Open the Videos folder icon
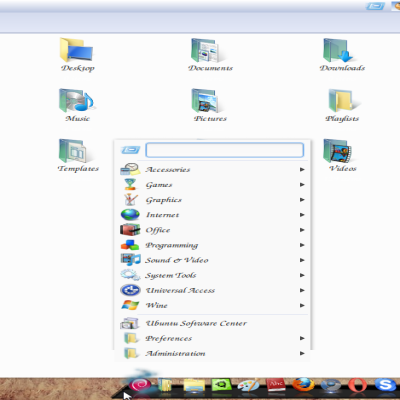The image size is (400, 400). tap(341, 155)
